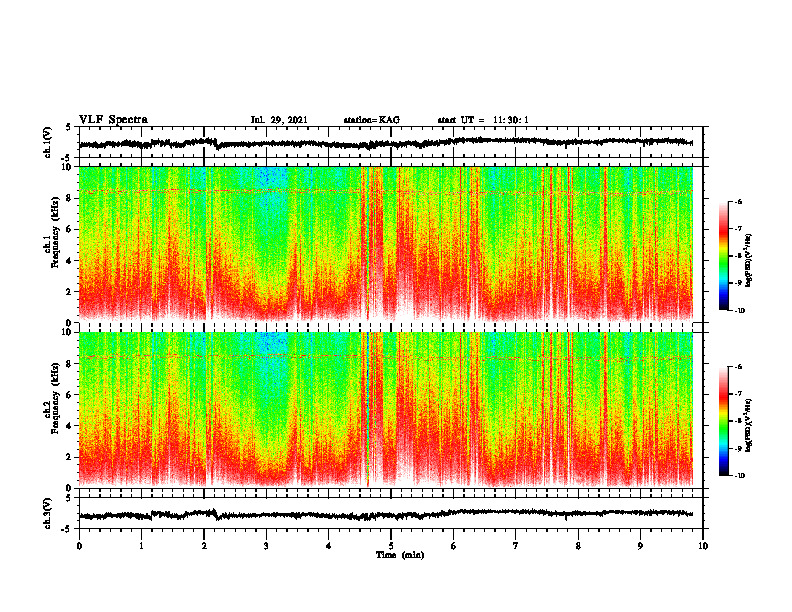Click the "-10" label on ch.2 color scale
Image resolution: width=792 pixels, height=612 pixels.
(740, 476)
